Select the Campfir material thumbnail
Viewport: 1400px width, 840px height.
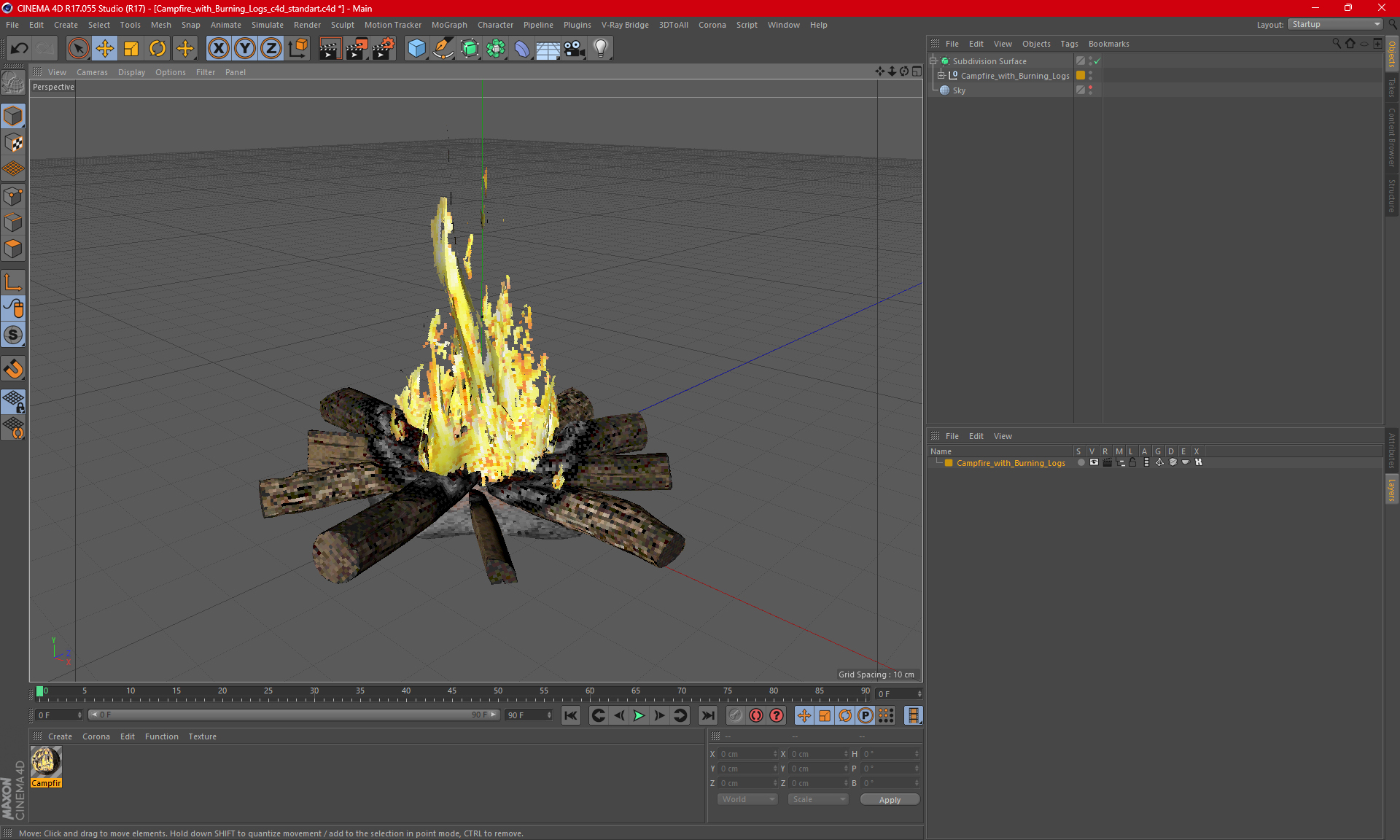point(45,762)
